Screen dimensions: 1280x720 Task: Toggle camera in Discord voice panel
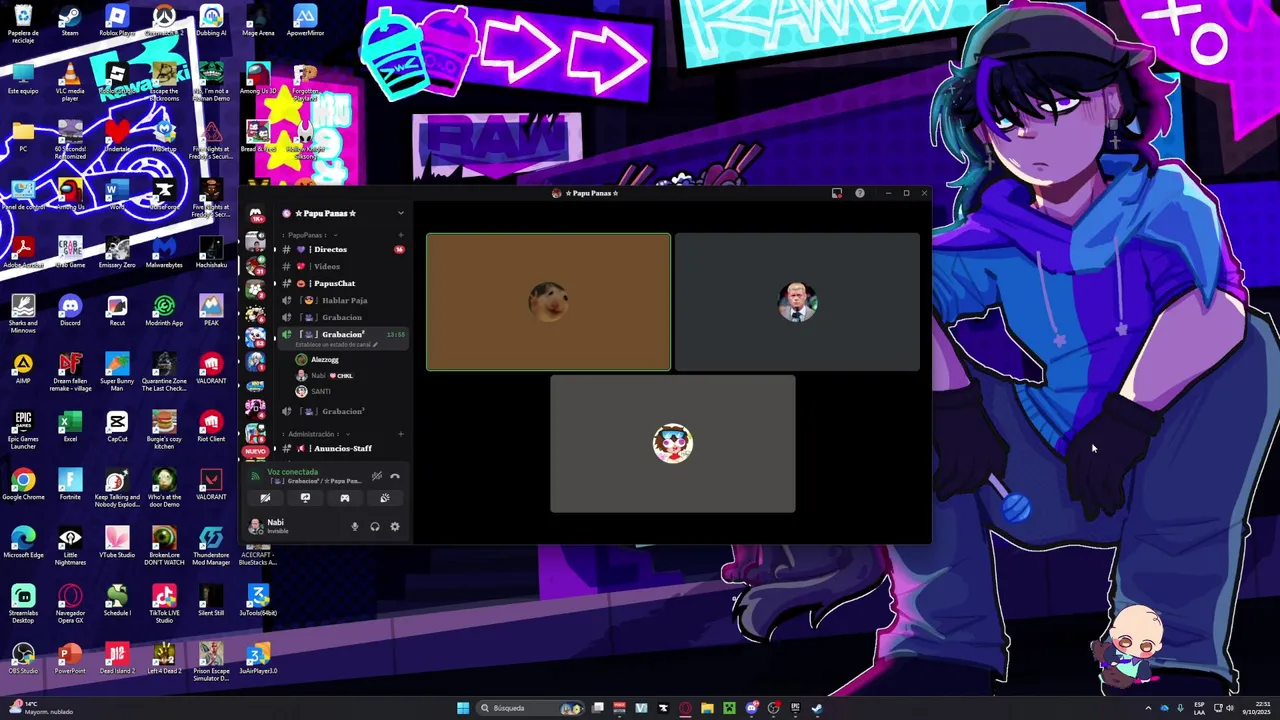(265, 498)
